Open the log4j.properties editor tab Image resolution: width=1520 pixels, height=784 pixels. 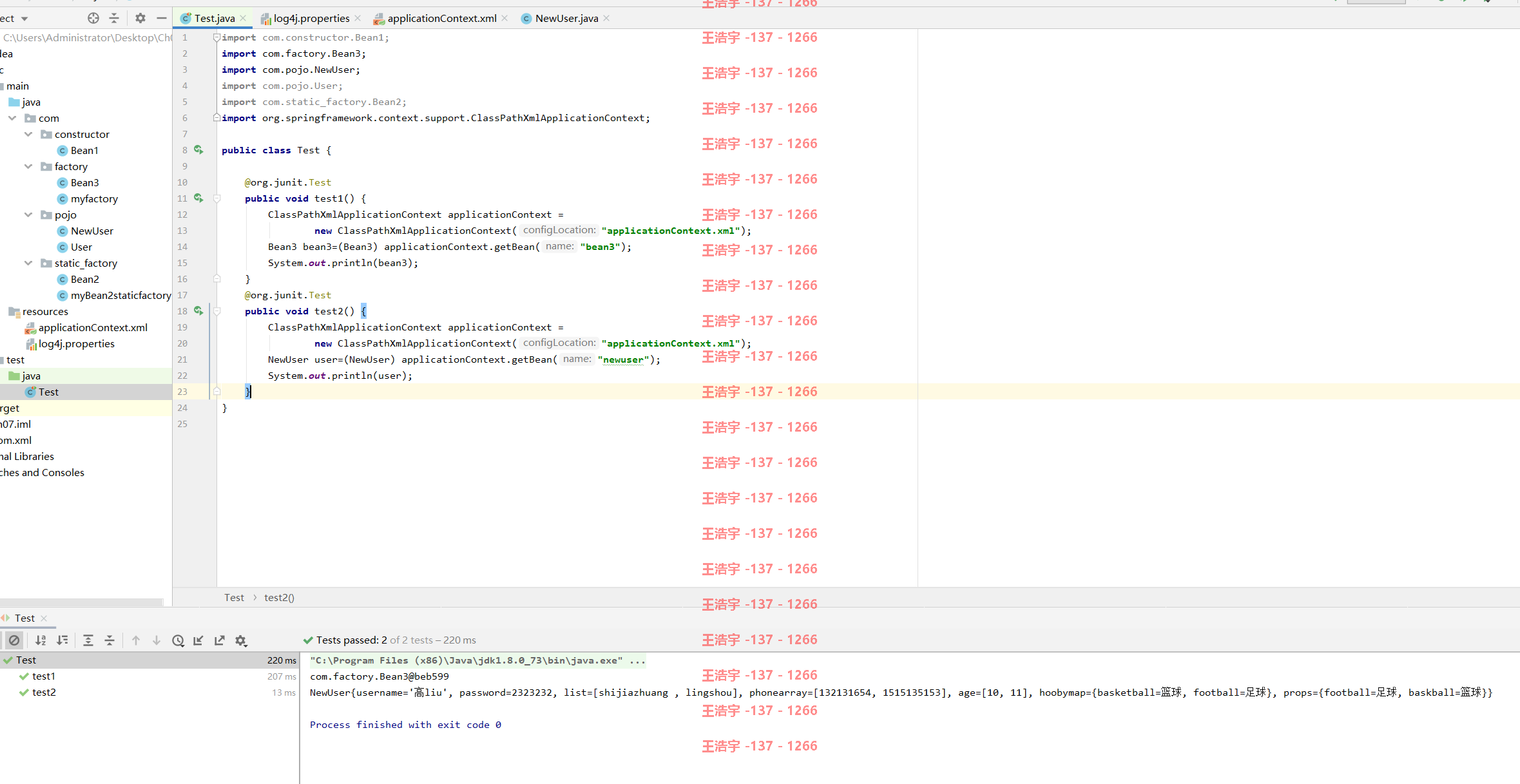point(311,18)
